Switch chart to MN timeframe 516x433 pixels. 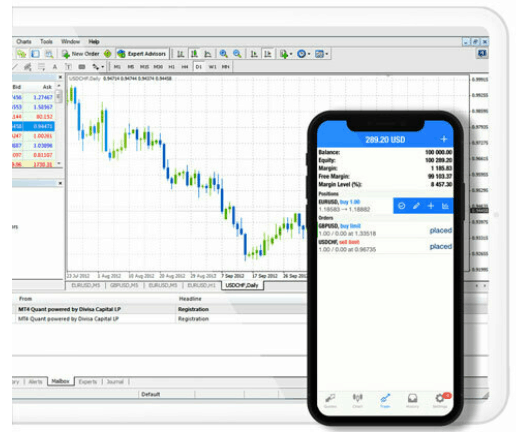pyautogui.click(x=226, y=67)
